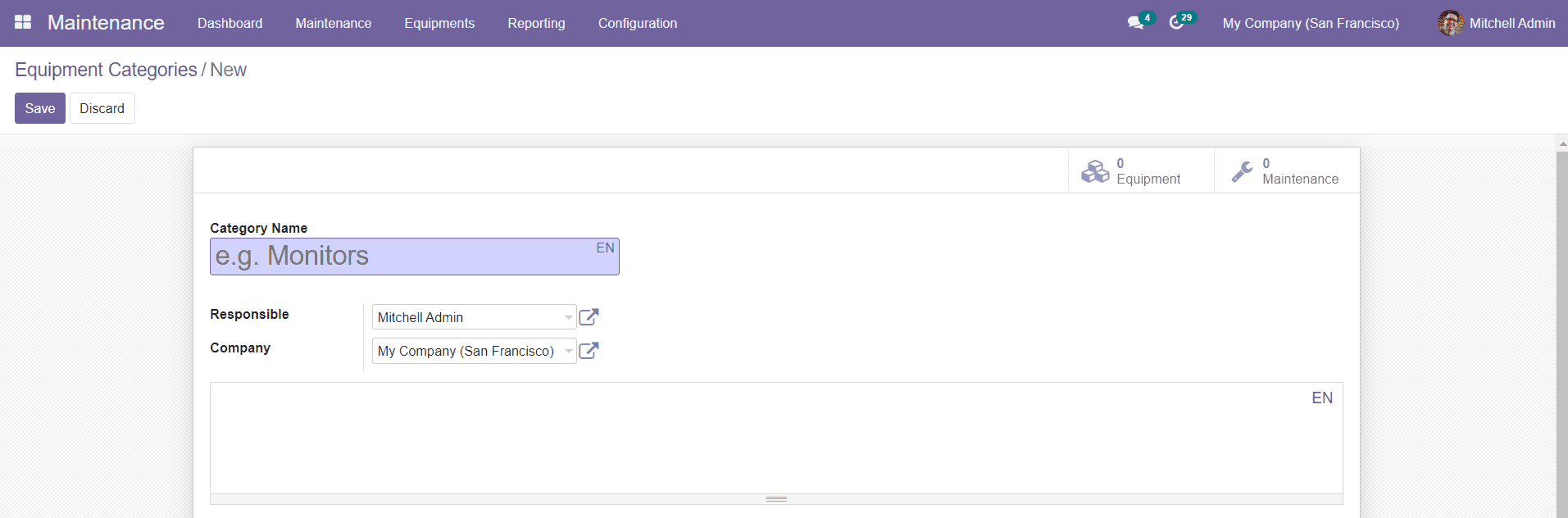
Task: Open the conversations chat bubble icon
Action: tap(1135, 23)
